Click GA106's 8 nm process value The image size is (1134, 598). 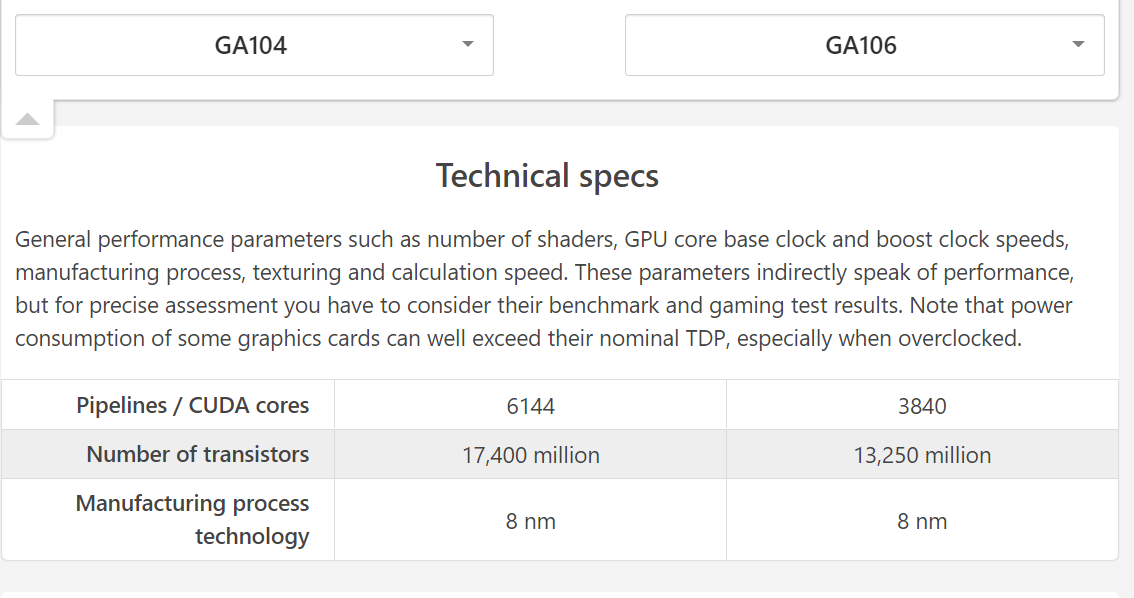point(922,521)
